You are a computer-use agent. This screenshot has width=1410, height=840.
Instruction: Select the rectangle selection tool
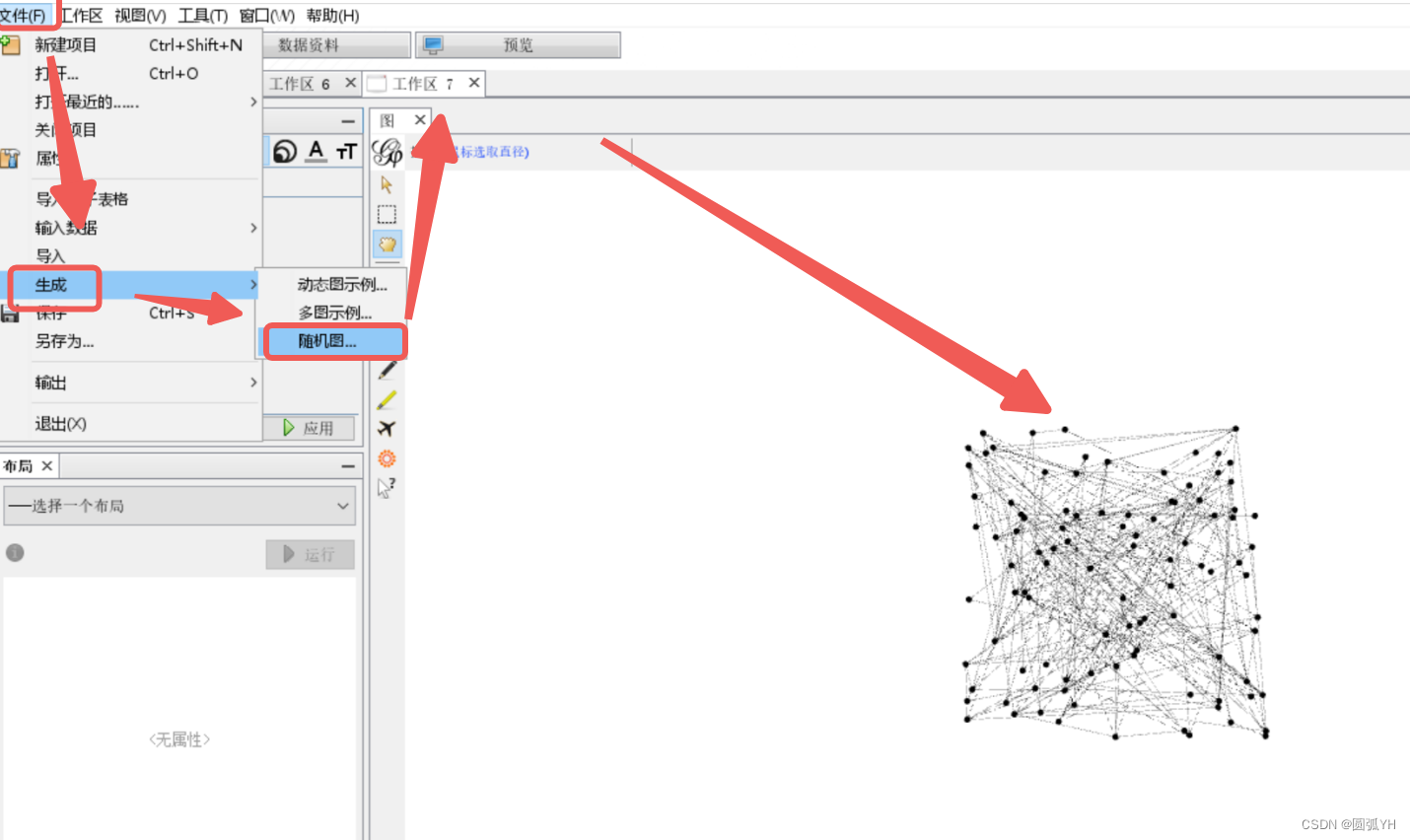(x=387, y=214)
